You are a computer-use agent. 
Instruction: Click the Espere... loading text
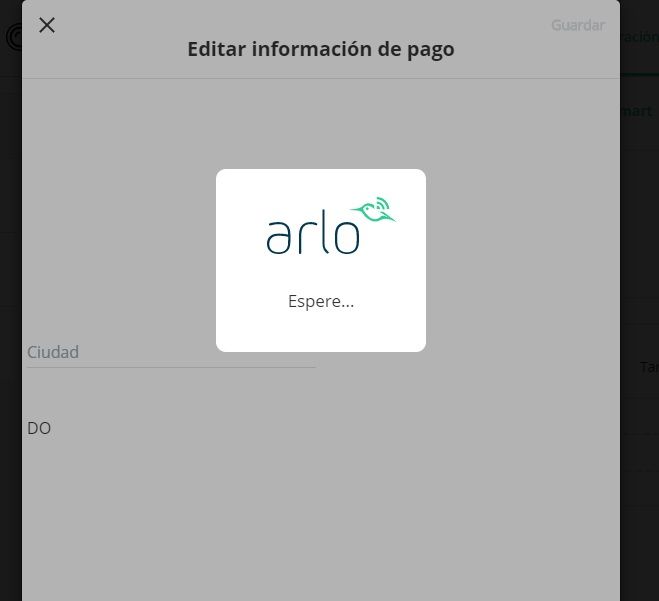point(321,301)
